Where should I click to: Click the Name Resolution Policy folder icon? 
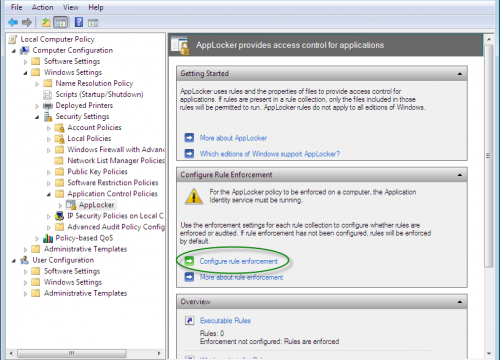(x=48, y=83)
